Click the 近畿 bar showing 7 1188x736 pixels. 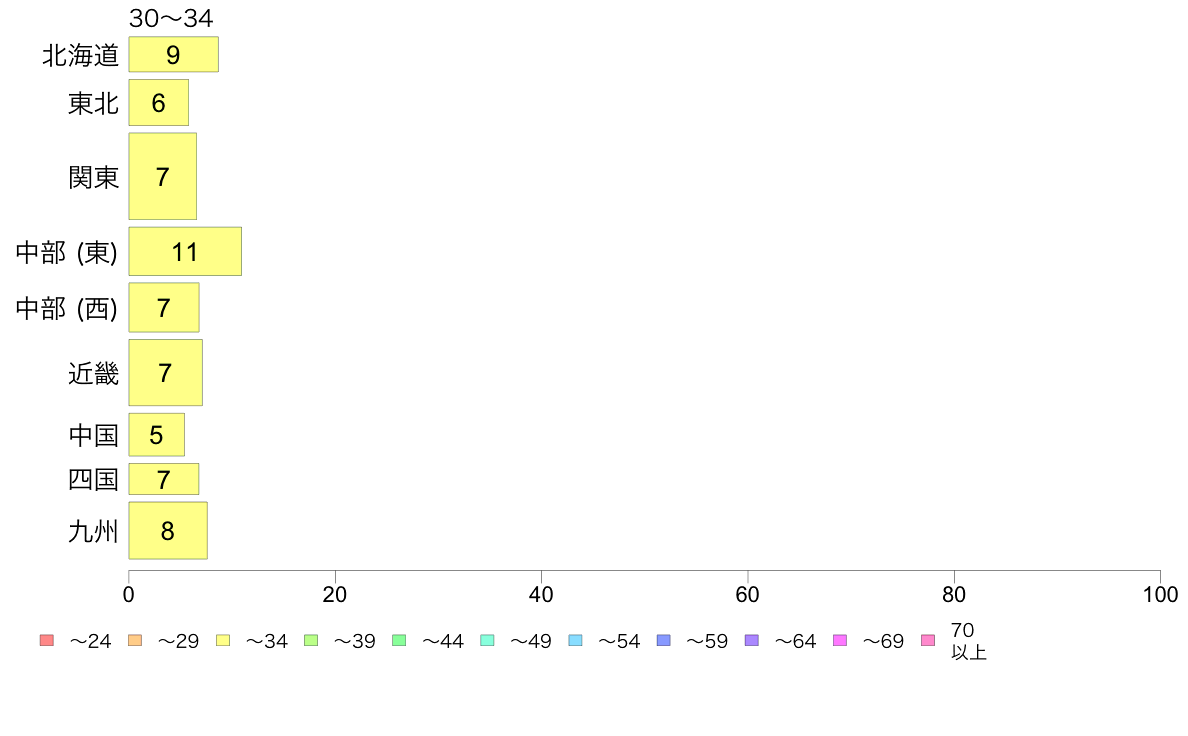coord(165,373)
